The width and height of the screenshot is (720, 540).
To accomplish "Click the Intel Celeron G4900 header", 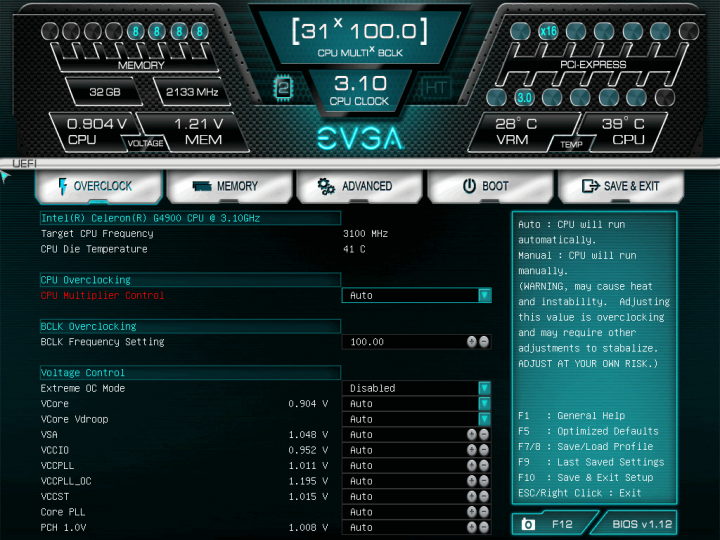I will point(190,218).
